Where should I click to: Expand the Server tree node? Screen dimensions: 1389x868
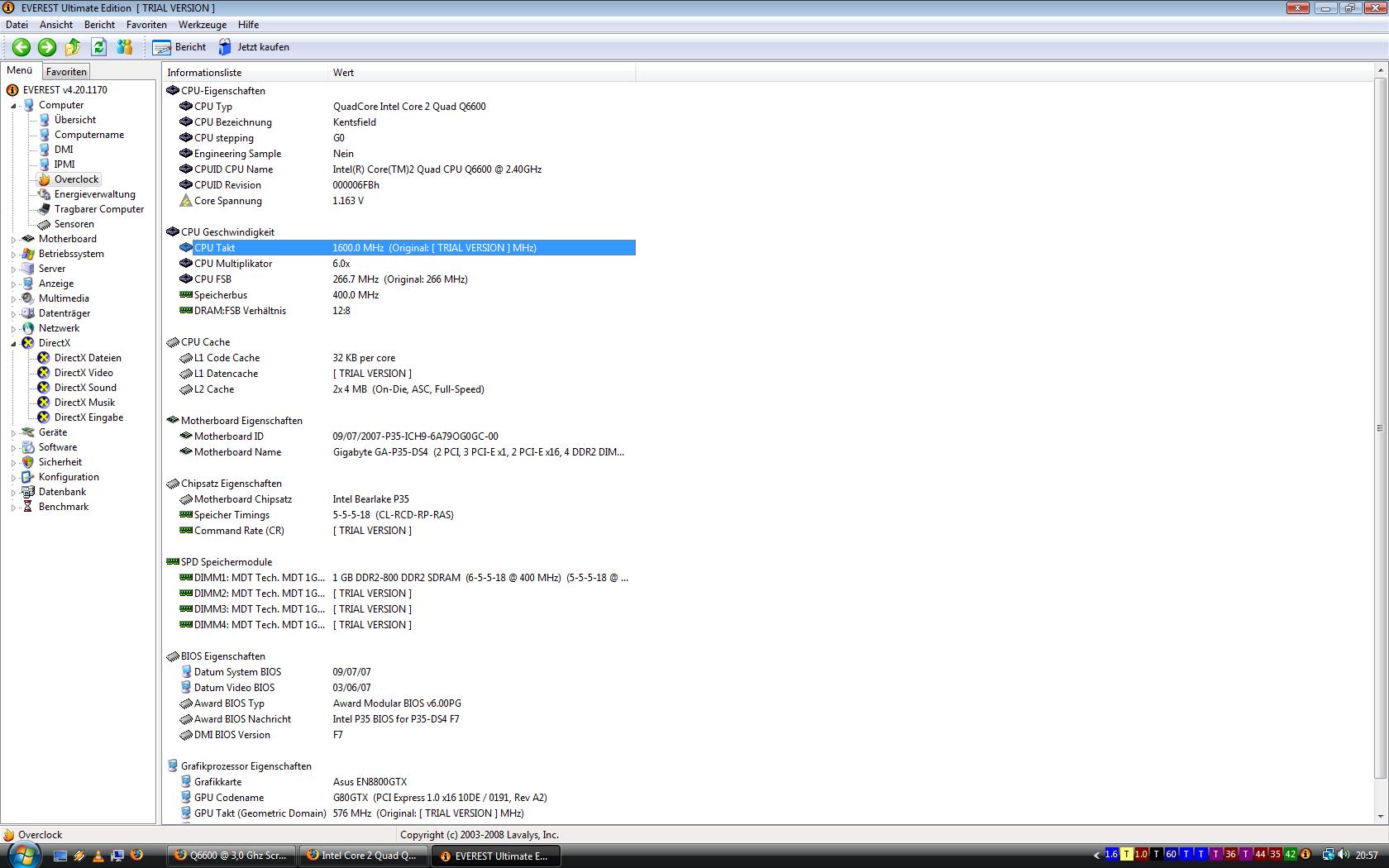tap(13, 269)
